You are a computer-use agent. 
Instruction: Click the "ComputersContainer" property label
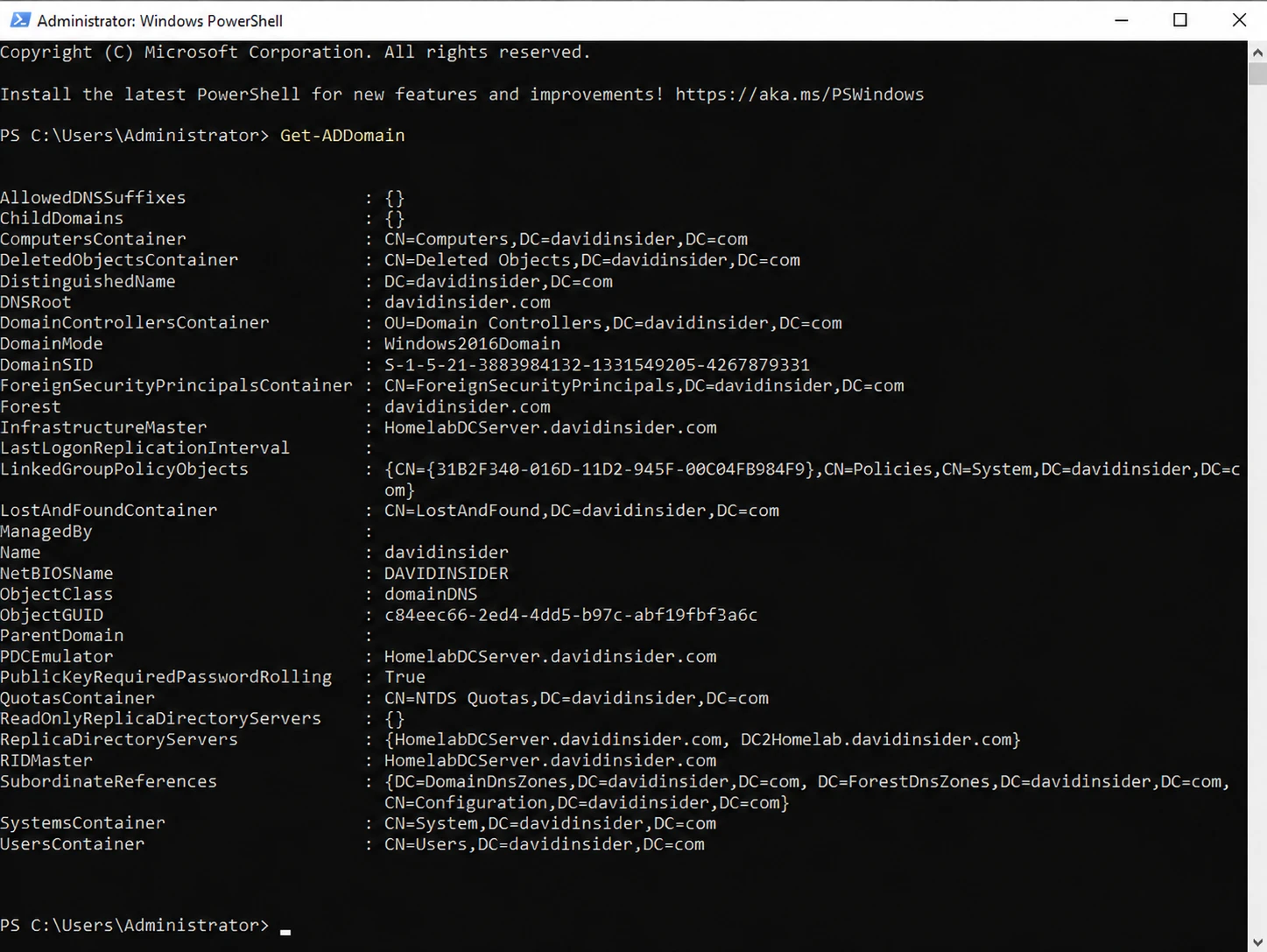pos(93,239)
